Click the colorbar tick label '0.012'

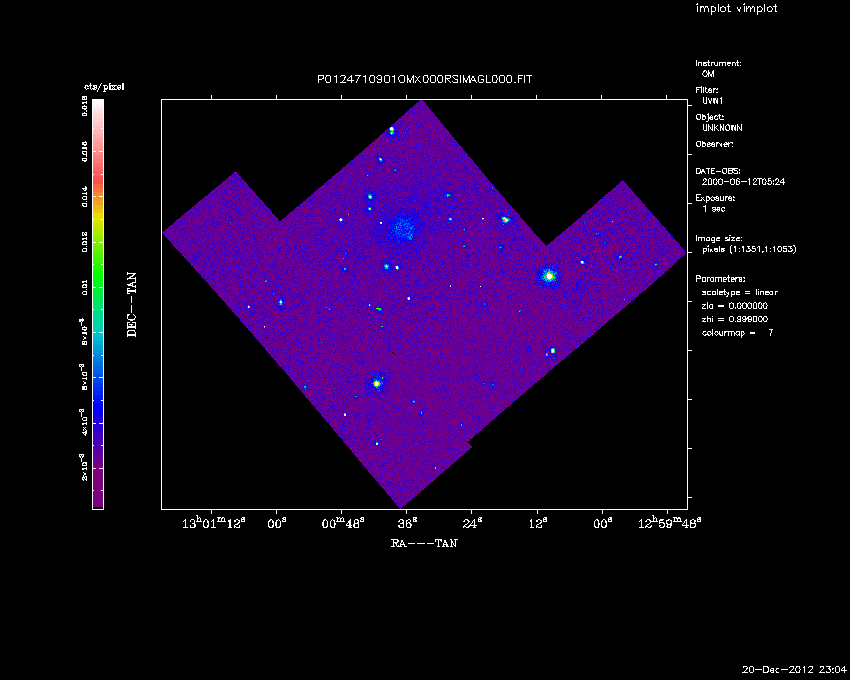tap(85, 241)
